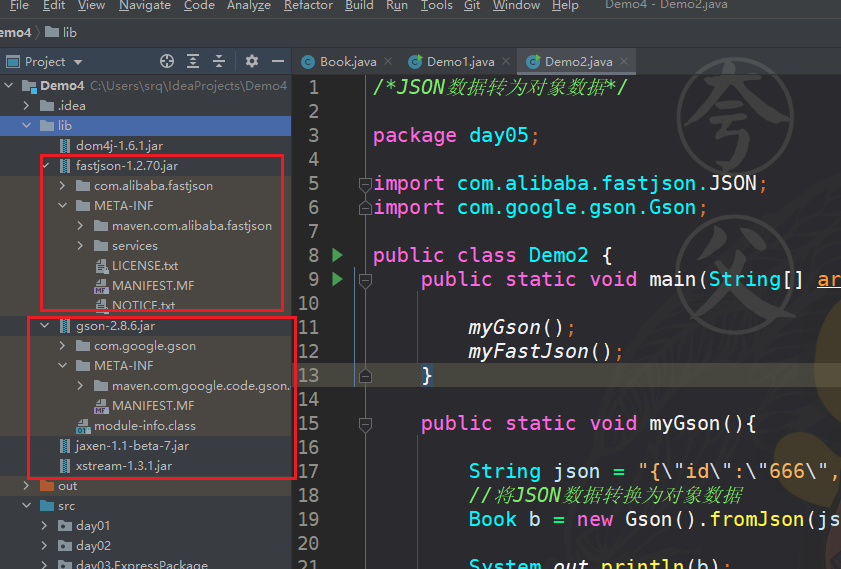The image size is (841, 569).
Task: Fold the myGson method in gutter
Action: tap(365, 425)
